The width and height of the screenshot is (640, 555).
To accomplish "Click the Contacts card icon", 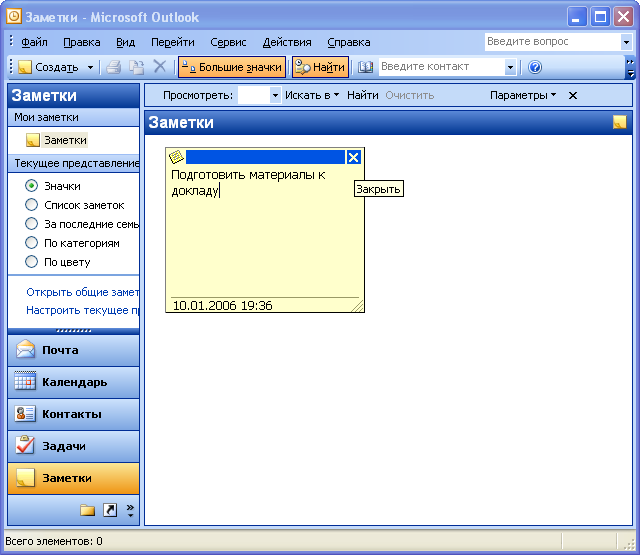I will tap(25, 413).
